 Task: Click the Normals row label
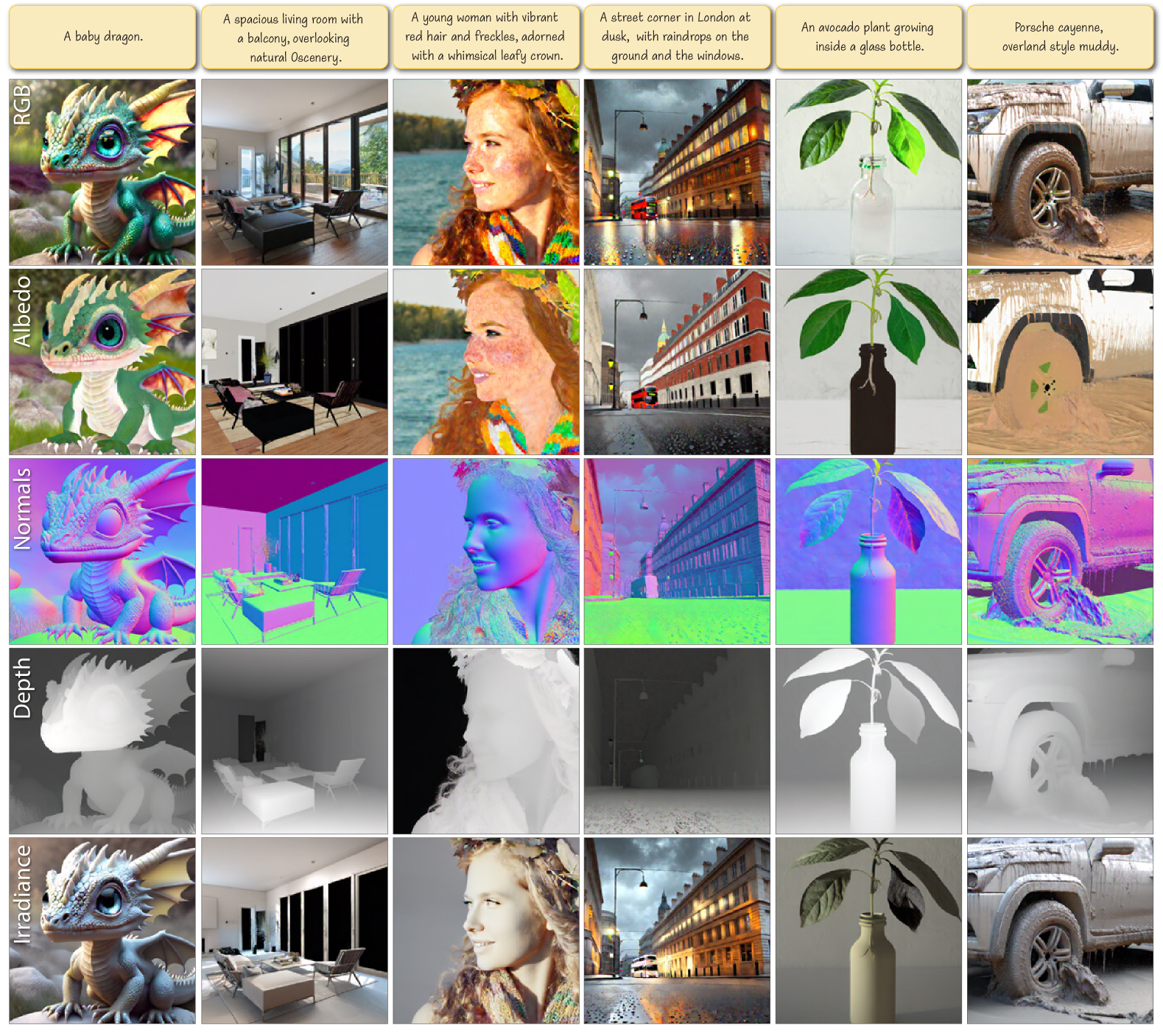pos(22,508)
